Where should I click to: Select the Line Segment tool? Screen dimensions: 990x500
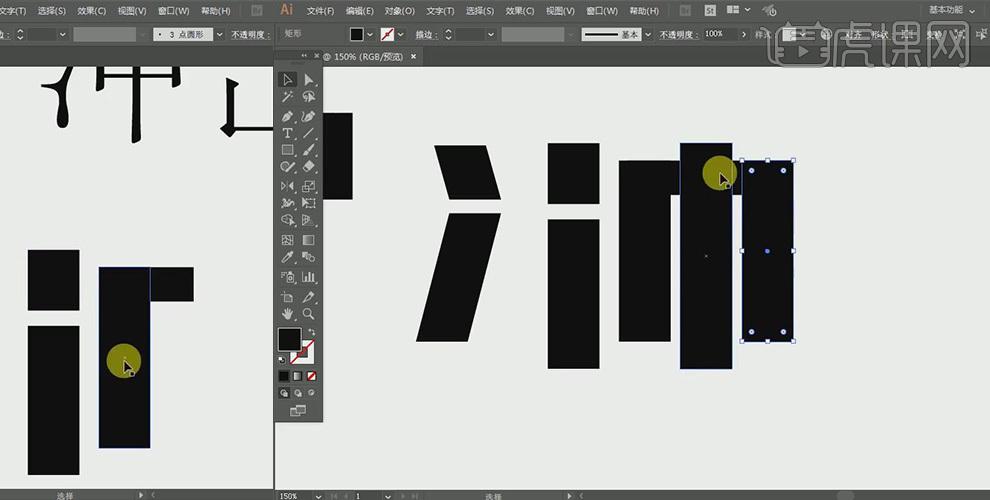[x=308, y=133]
